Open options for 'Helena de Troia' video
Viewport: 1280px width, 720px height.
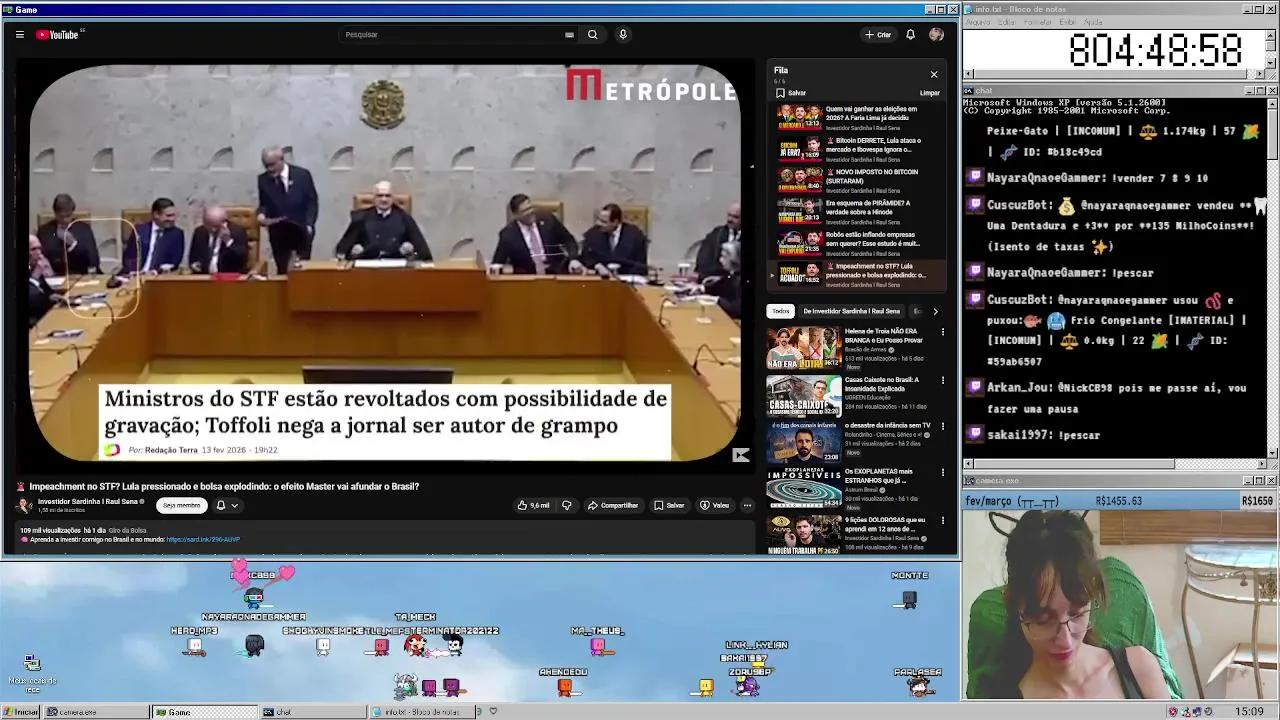tap(942, 331)
